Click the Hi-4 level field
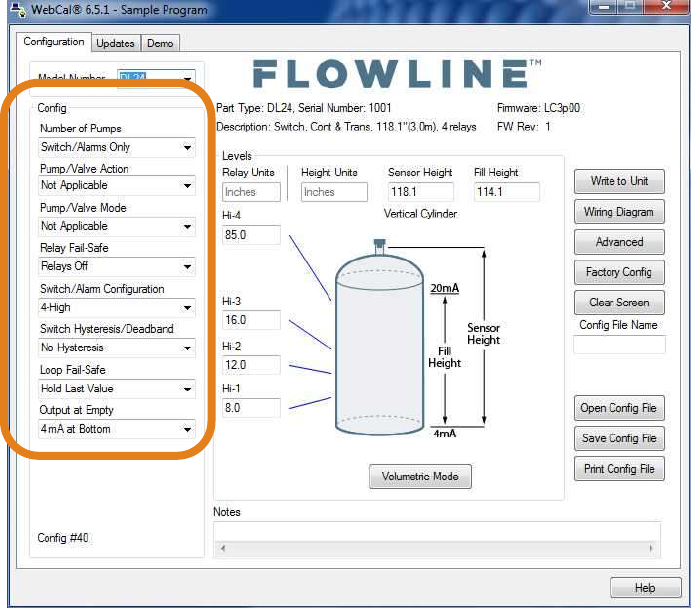 [251, 235]
